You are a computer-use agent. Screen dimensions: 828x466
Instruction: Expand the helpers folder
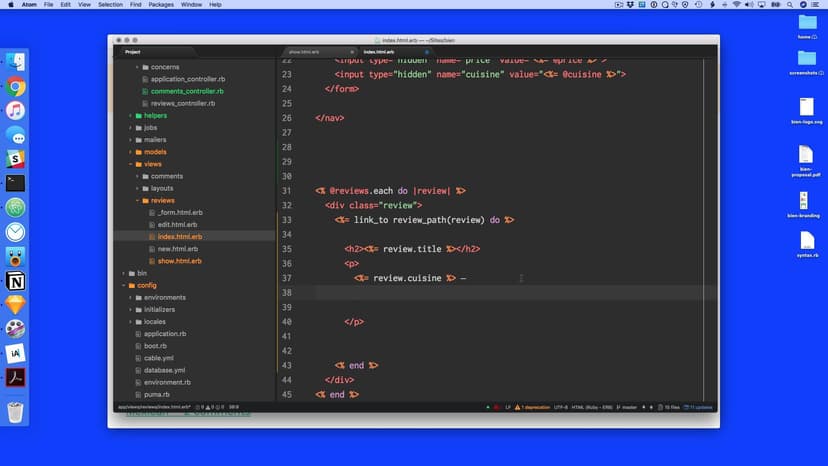click(x=130, y=115)
